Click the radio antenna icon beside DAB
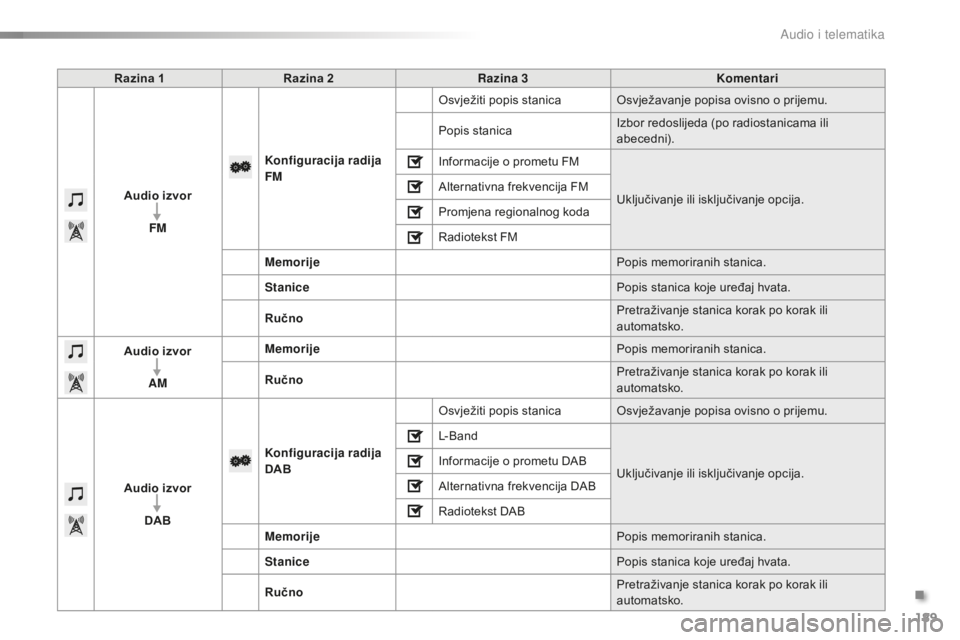 coord(76,525)
